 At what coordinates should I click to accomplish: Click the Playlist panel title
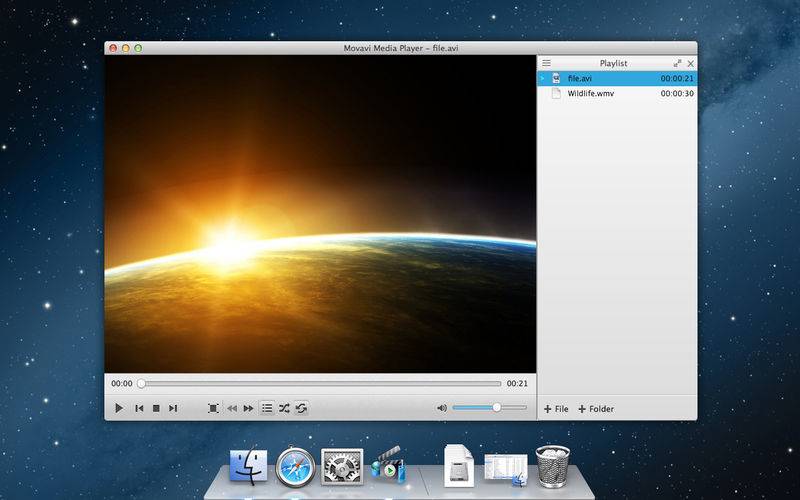coord(613,63)
